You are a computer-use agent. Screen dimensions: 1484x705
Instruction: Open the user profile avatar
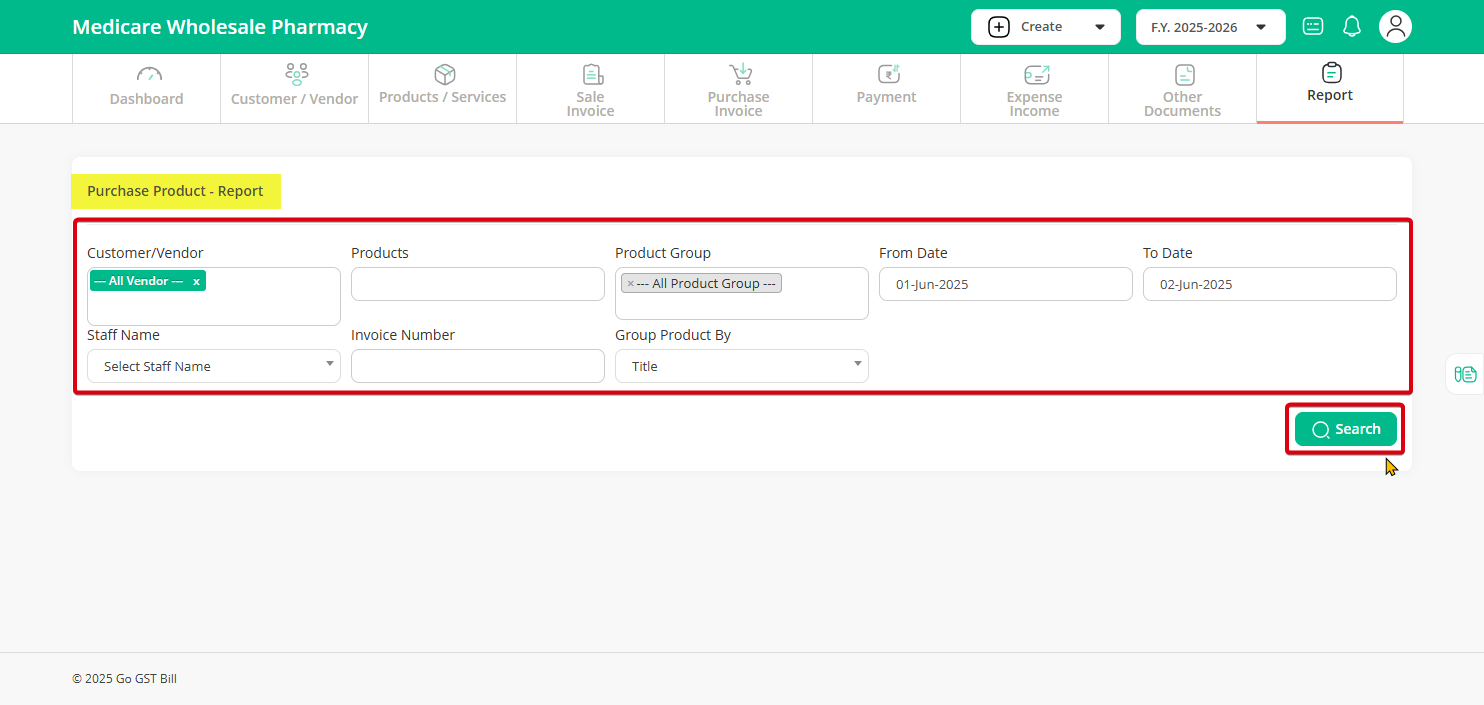click(x=1395, y=27)
